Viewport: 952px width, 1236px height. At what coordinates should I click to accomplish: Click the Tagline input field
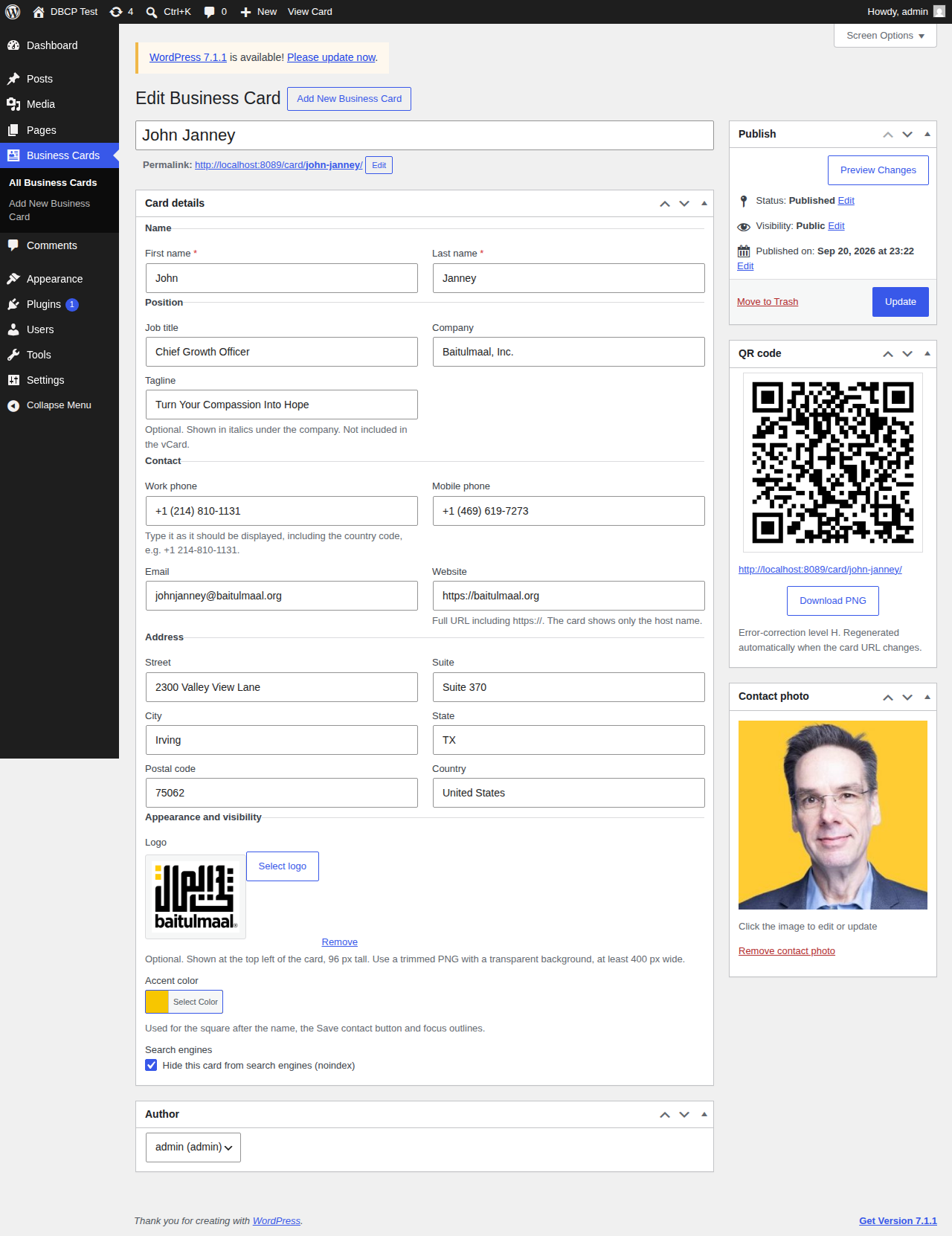[282, 405]
